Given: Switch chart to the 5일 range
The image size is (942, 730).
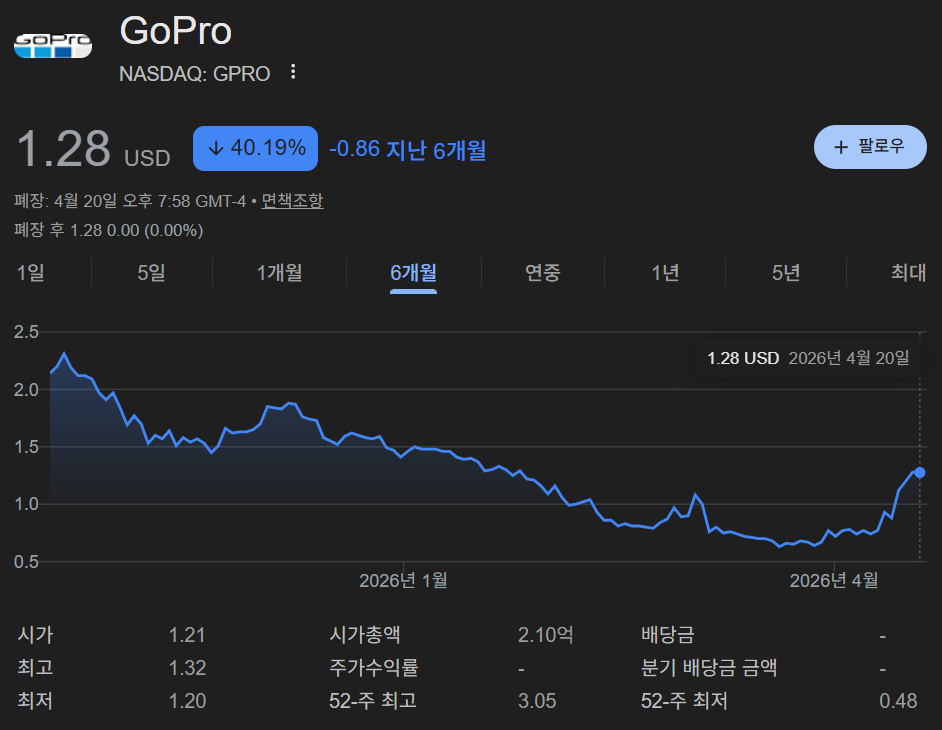Looking at the screenshot, I should [x=151, y=273].
